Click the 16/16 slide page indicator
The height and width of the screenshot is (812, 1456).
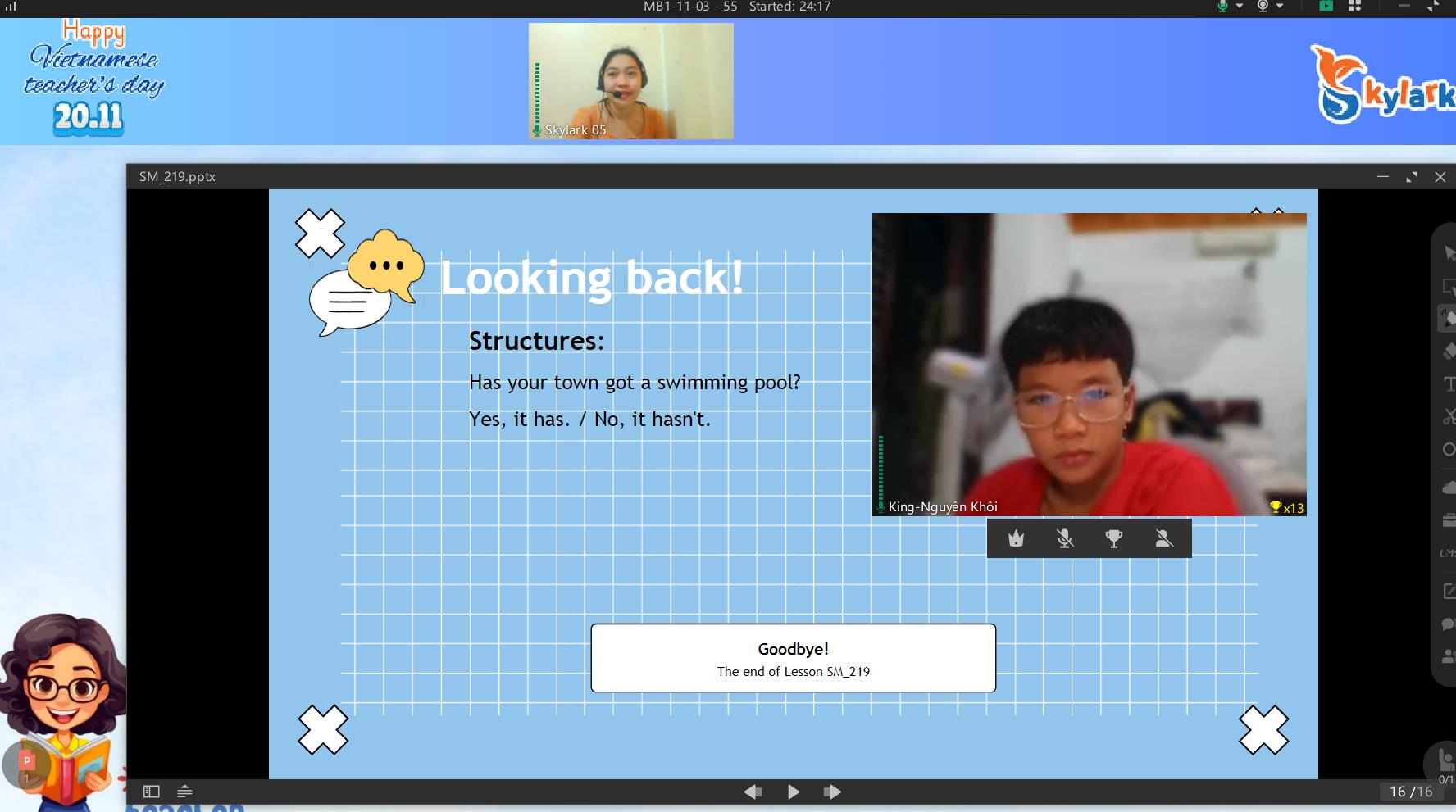click(x=1410, y=792)
